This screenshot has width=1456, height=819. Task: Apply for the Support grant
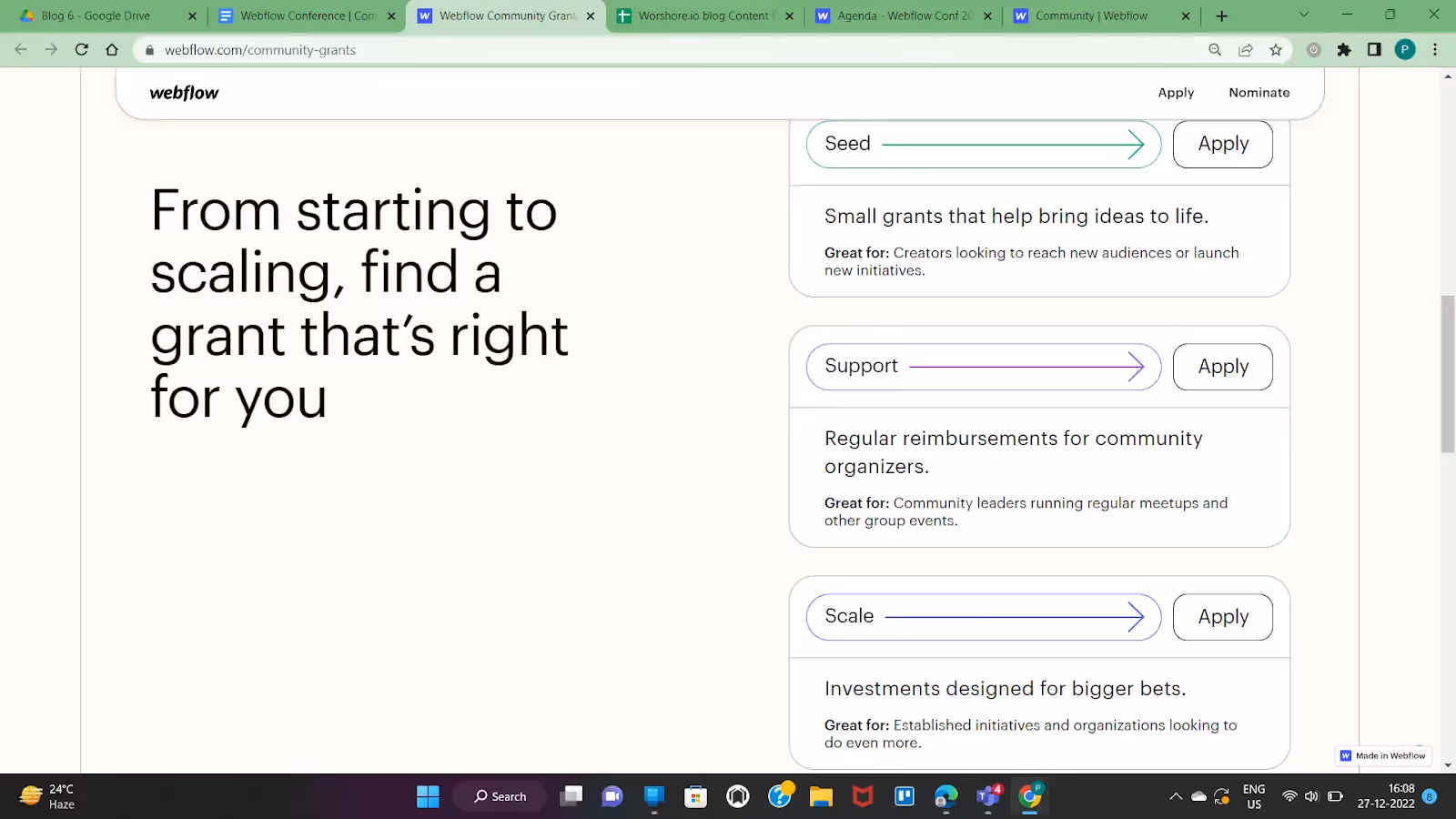pos(1223,367)
